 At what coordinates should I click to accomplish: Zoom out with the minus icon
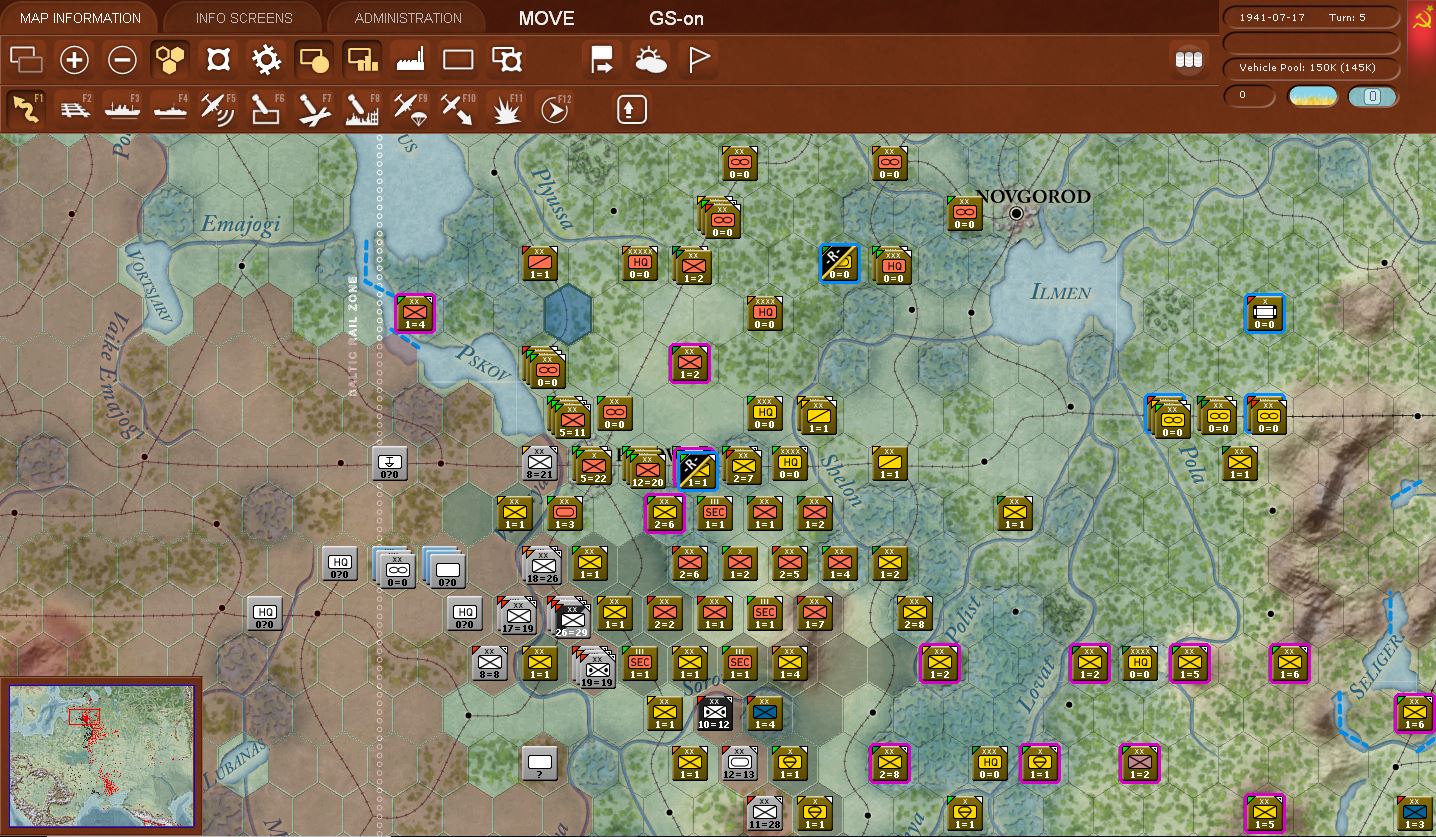[122, 60]
